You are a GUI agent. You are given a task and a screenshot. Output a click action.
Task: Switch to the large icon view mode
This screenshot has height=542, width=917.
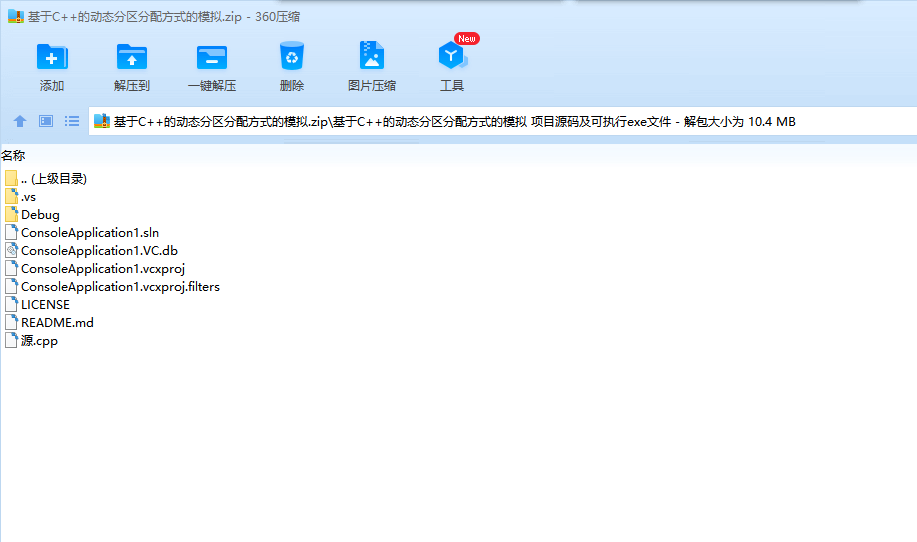click(x=46, y=121)
